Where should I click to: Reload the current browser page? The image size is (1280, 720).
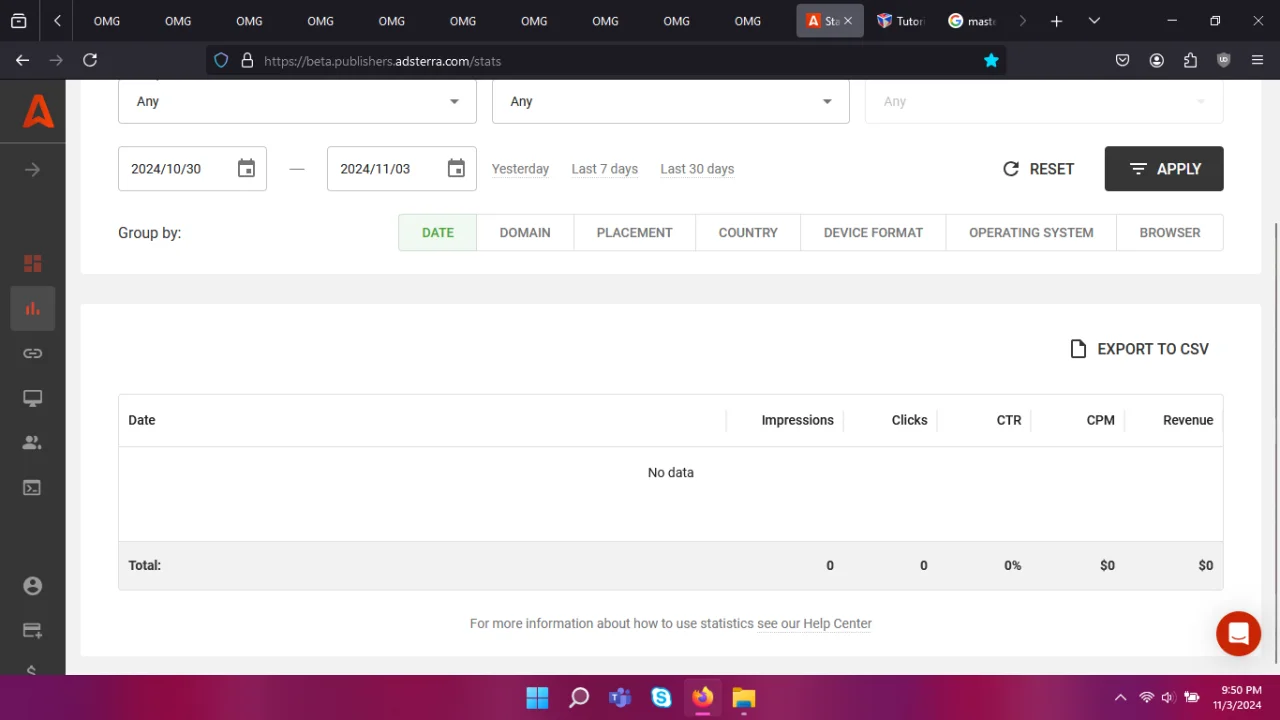(x=90, y=60)
